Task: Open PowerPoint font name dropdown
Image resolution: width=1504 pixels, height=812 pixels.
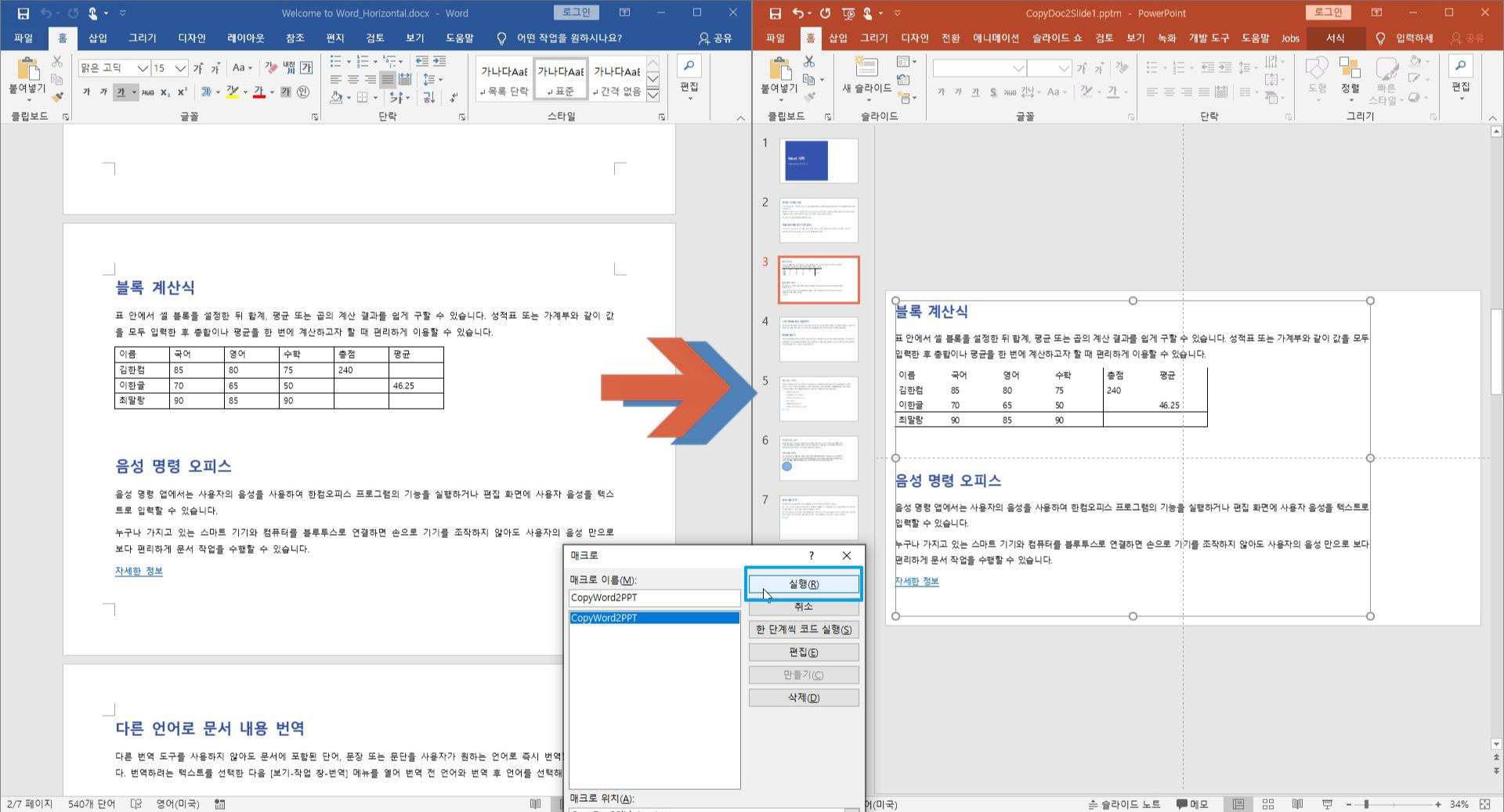Action: pyautogui.click(x=1018, y=68)
